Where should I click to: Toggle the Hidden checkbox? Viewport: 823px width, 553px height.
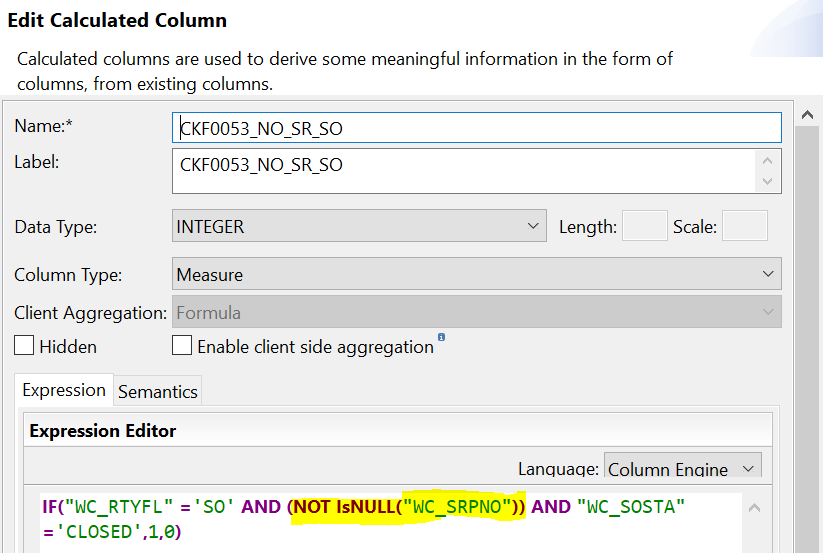coord(24,346)
